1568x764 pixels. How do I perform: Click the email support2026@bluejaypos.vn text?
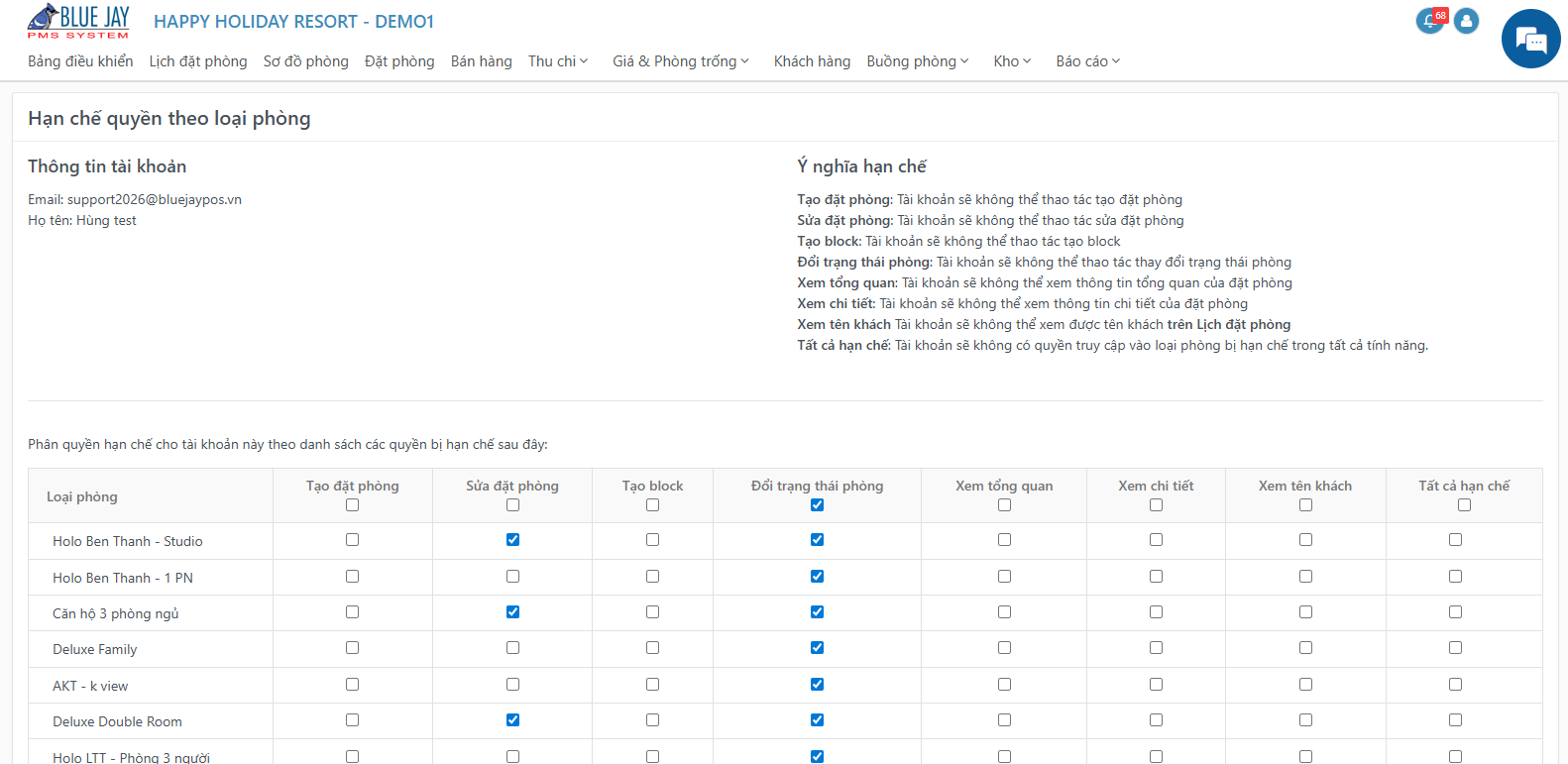[x=155, y=199]
